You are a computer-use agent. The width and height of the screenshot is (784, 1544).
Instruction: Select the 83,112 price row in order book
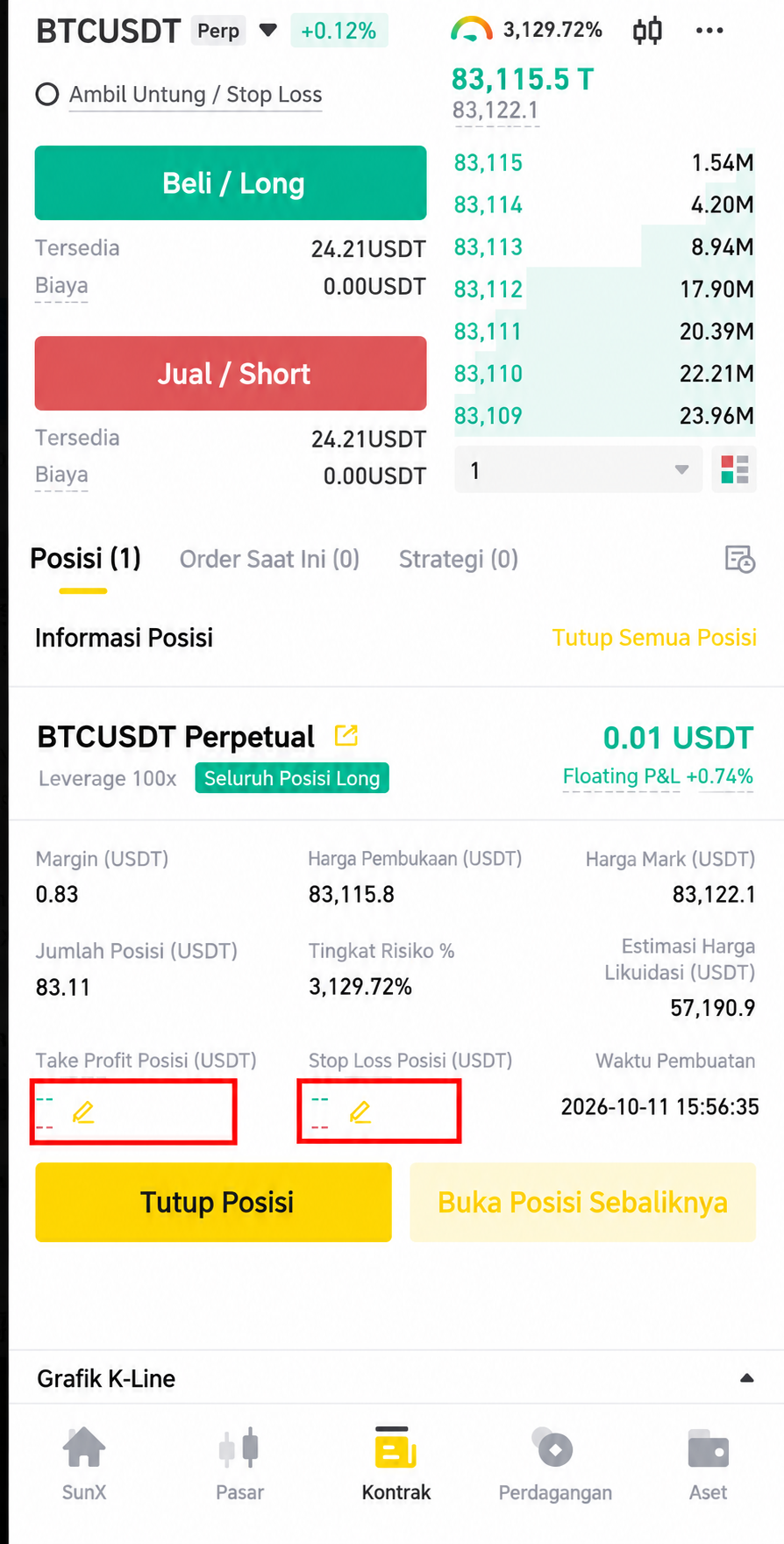604,289
